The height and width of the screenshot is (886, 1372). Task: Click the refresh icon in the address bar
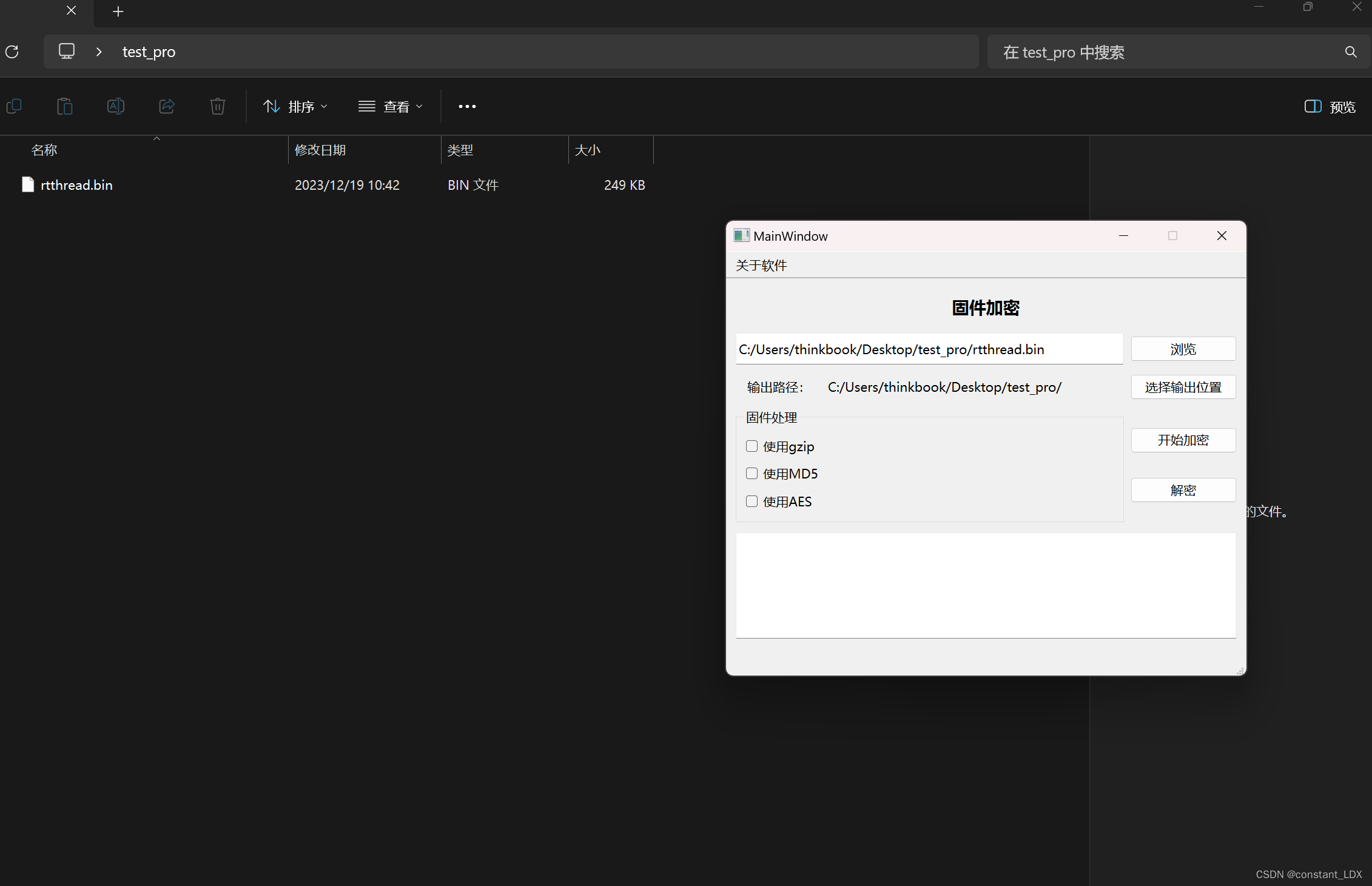(x=12, y=52)
